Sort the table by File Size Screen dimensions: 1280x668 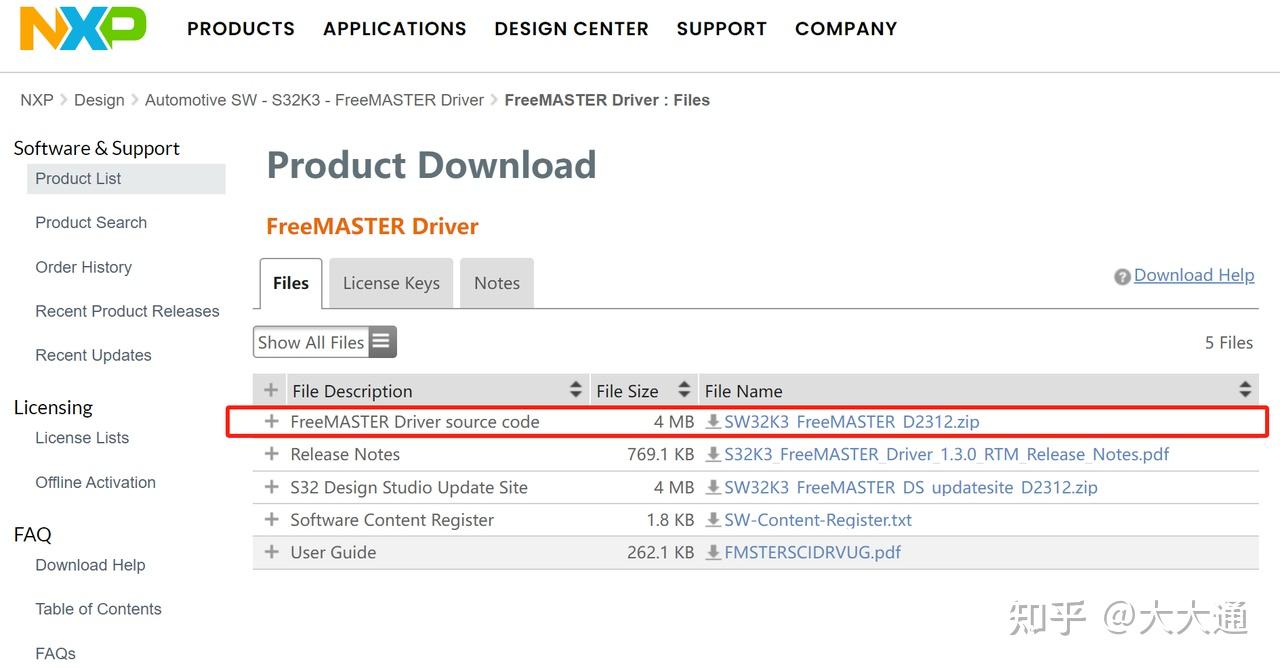(x=684, y=390)
